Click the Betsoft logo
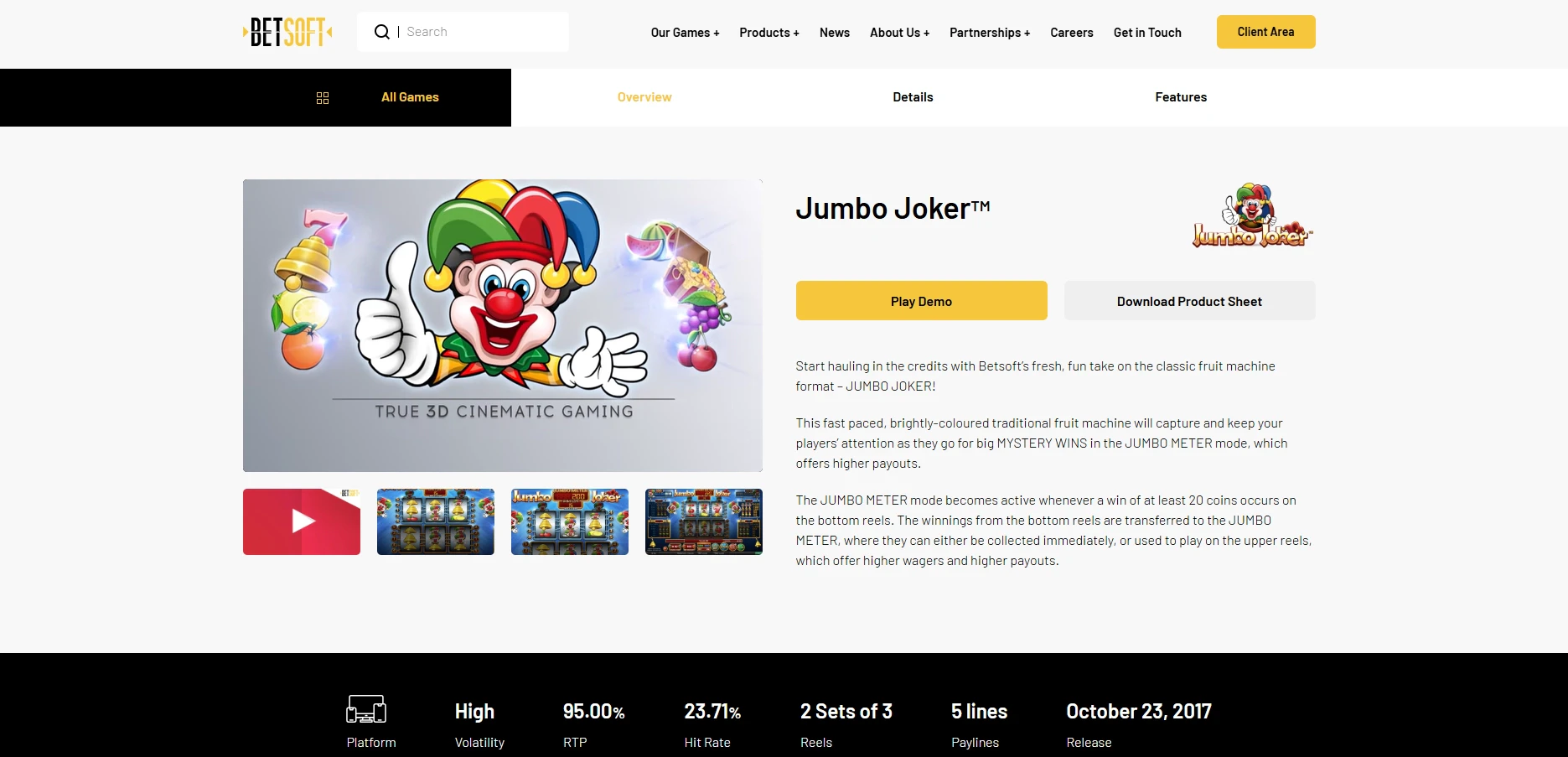This screenshot has width=1568, height=757. [287, 32]
